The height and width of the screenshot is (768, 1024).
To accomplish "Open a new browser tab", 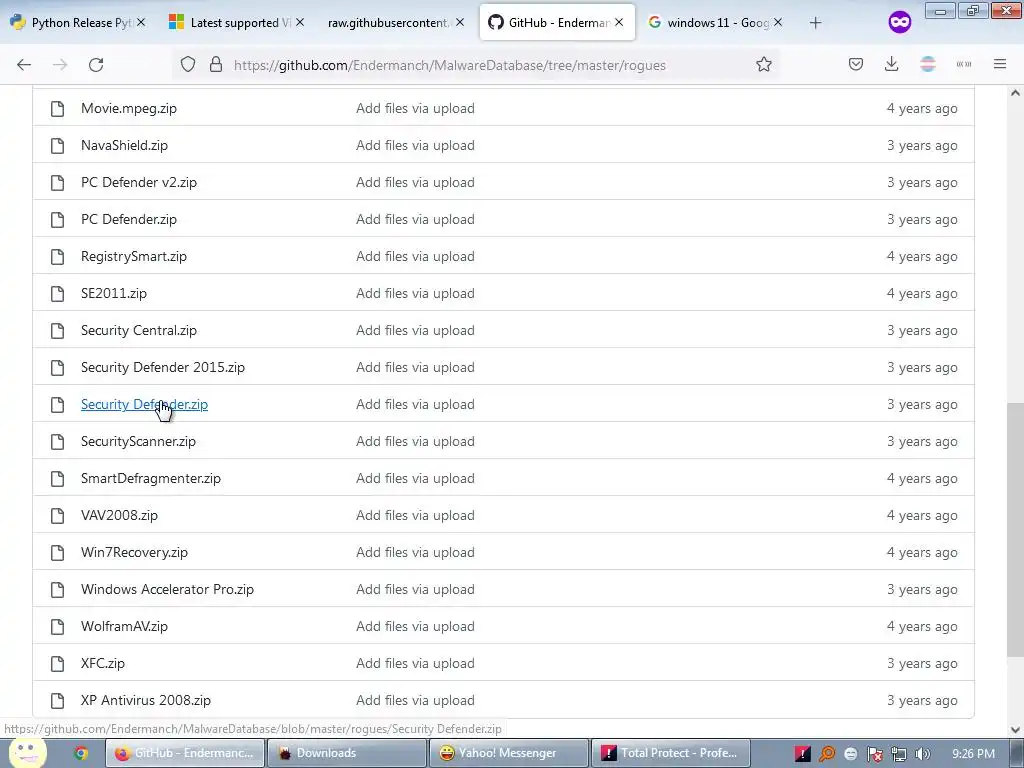I will 815,23.
